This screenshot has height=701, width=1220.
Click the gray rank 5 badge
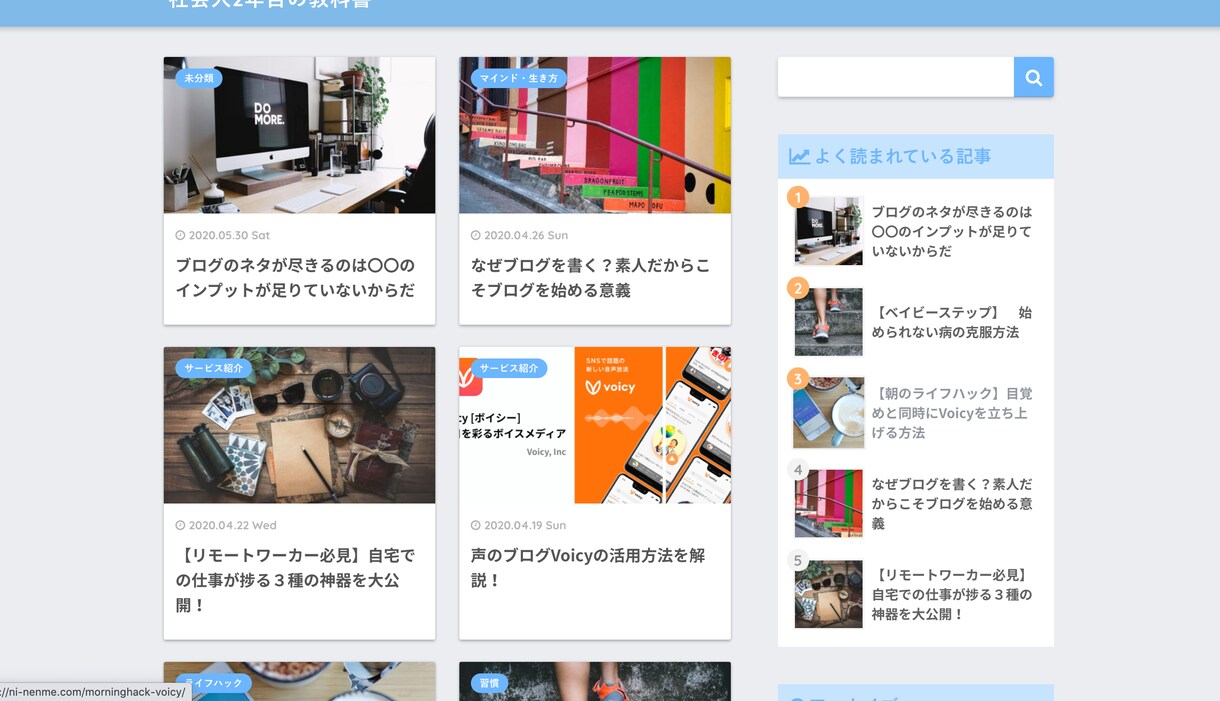(798, 560)
